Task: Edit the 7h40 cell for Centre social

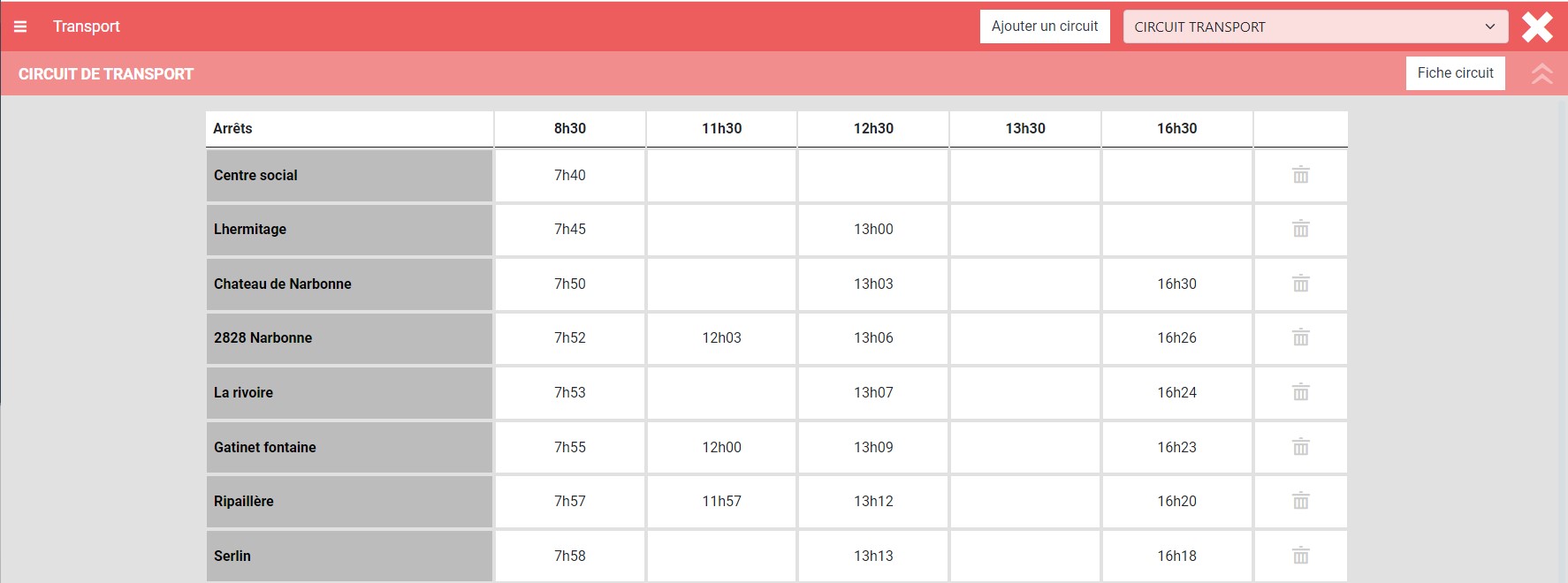Action: (570, 176)
